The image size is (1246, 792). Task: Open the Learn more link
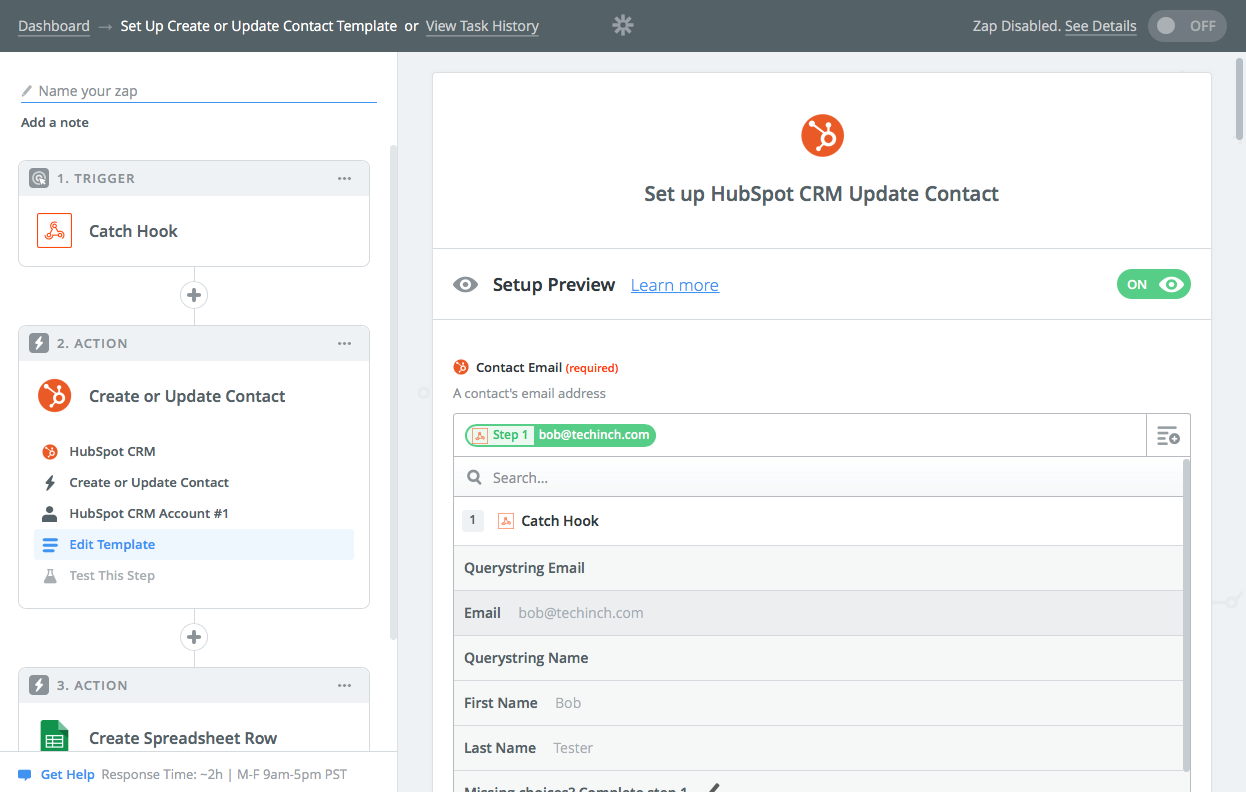point(675,285)
